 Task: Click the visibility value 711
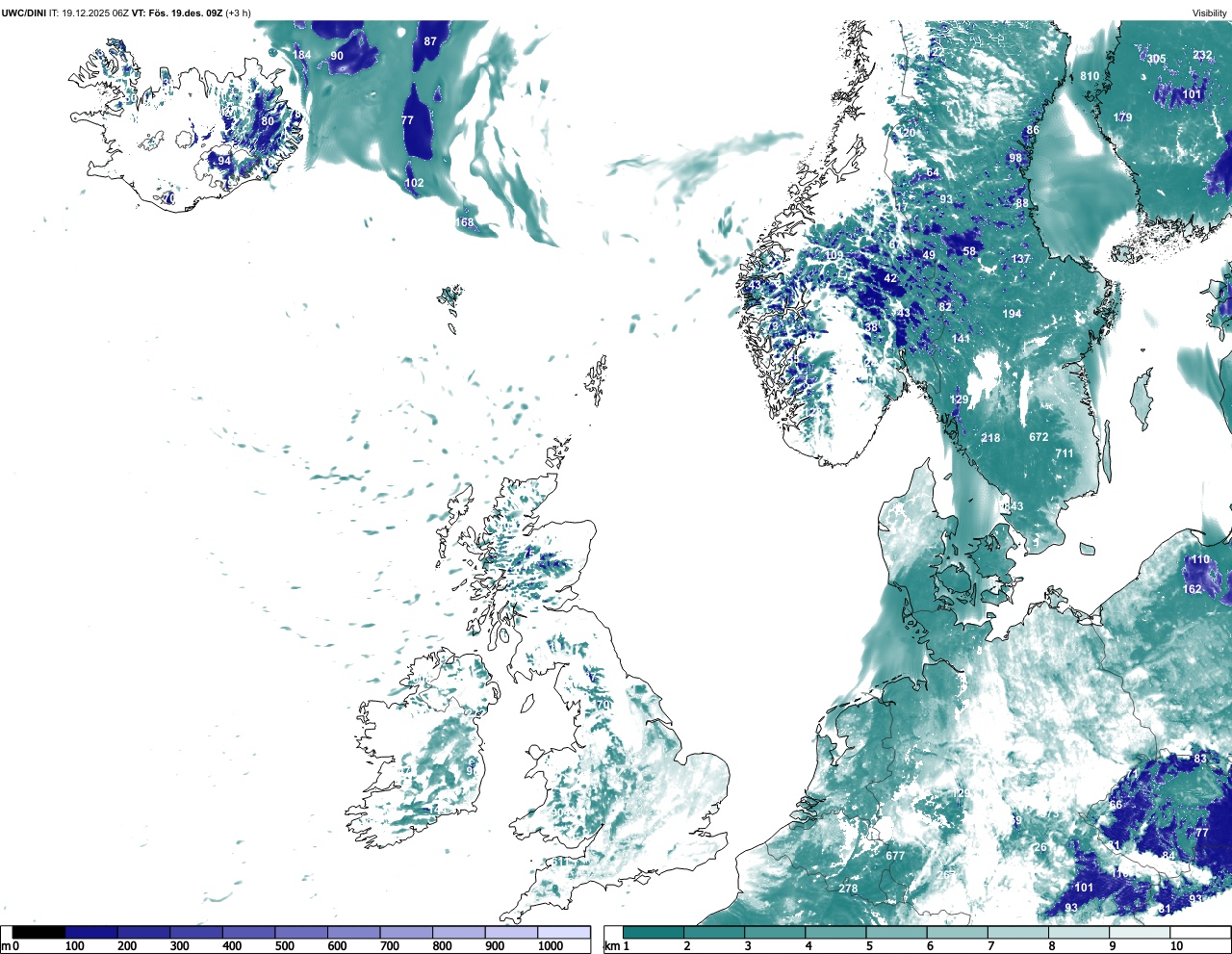pyautogui.click(x=1064, y=453)
